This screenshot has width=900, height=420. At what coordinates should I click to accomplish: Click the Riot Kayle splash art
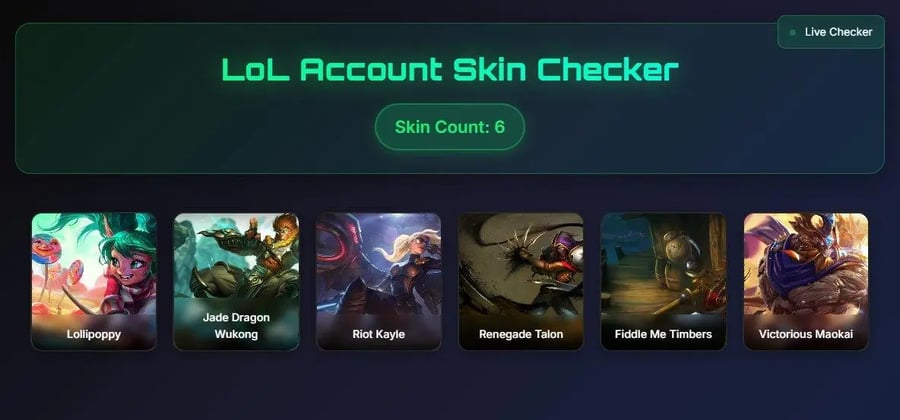pos(378,281)
